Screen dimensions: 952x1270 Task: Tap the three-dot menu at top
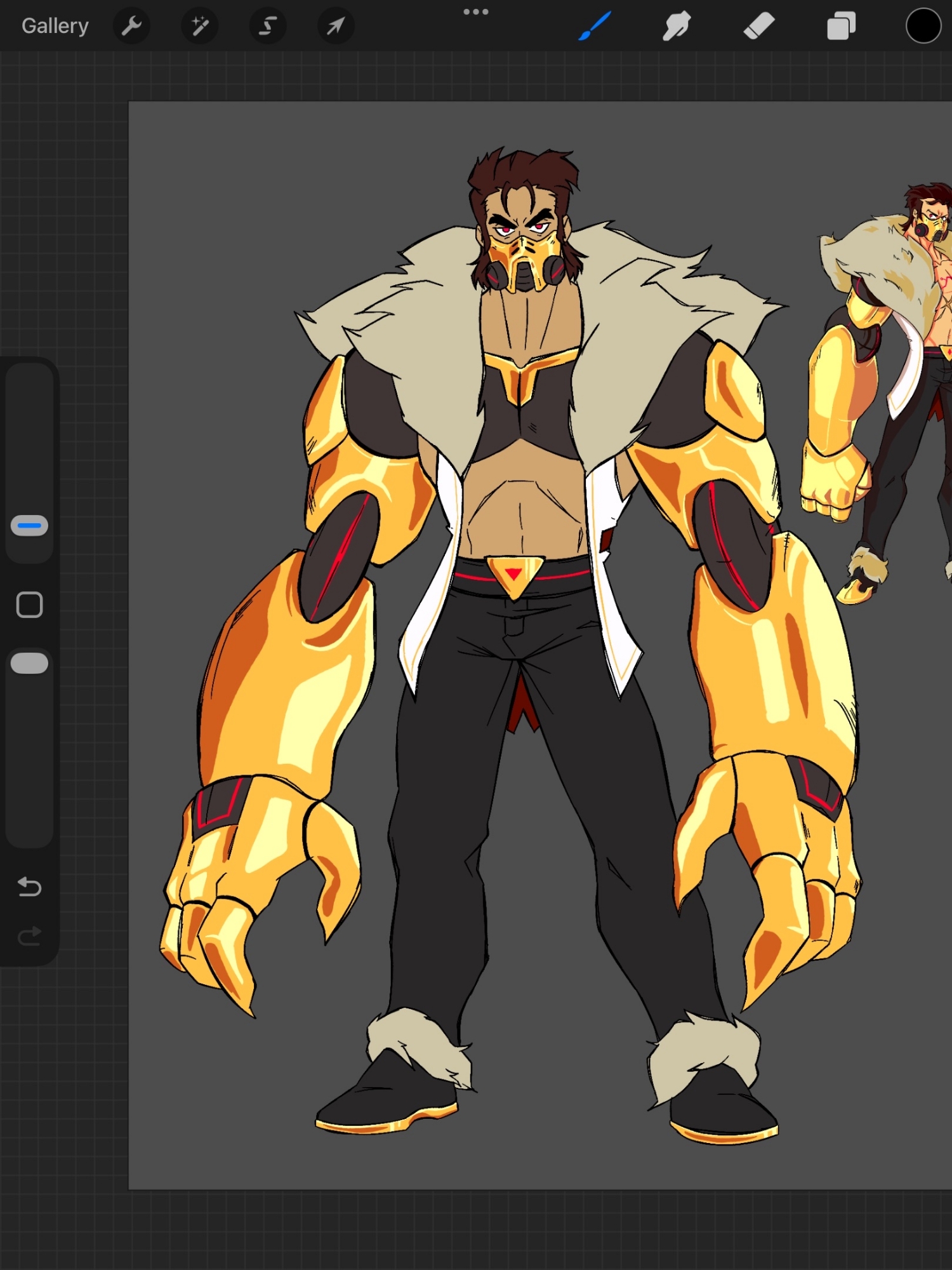475,11
